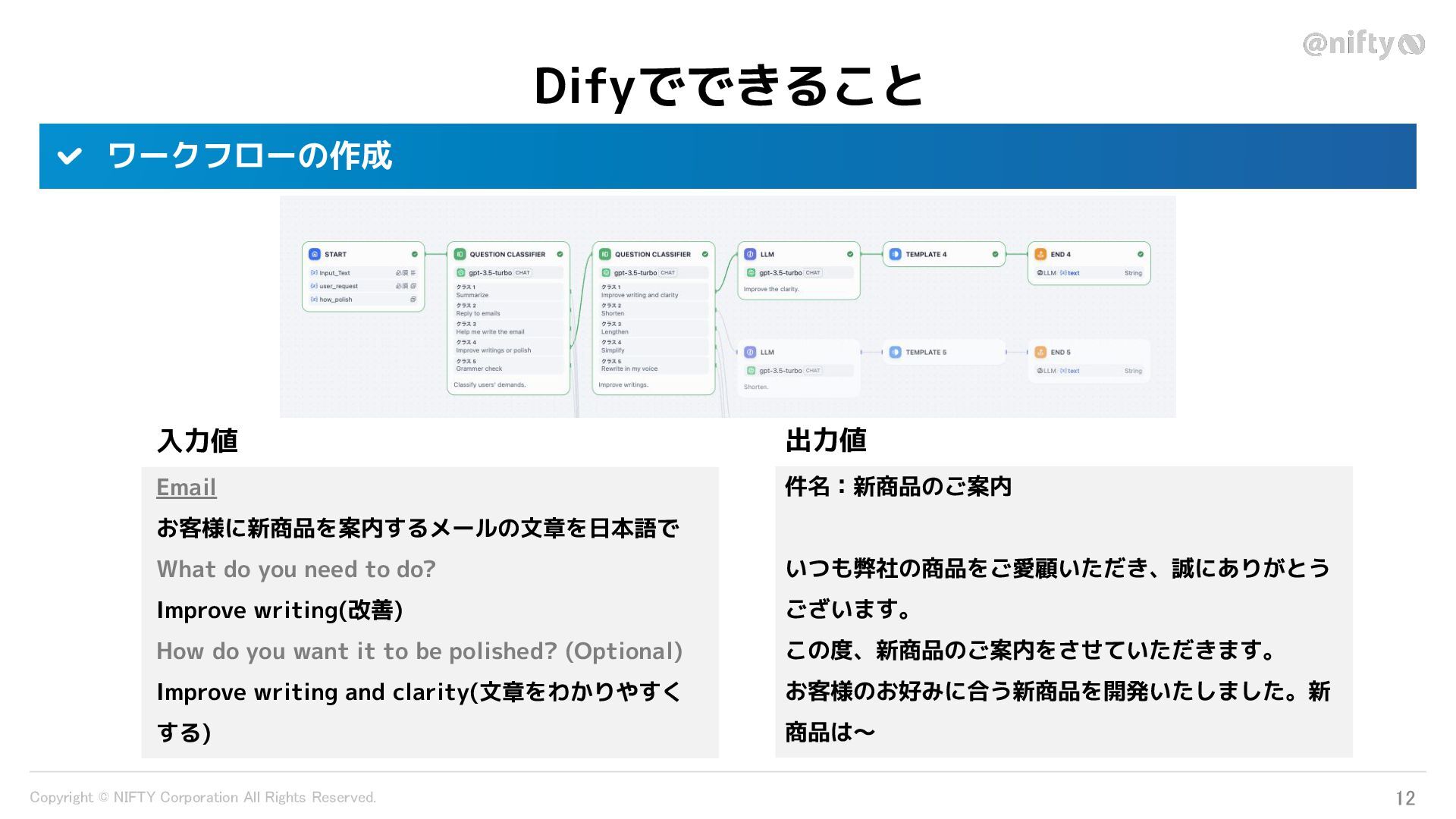Click the second Question Classifier node icon
Screen dimensions: 1456x819
(x=604, y=254)
